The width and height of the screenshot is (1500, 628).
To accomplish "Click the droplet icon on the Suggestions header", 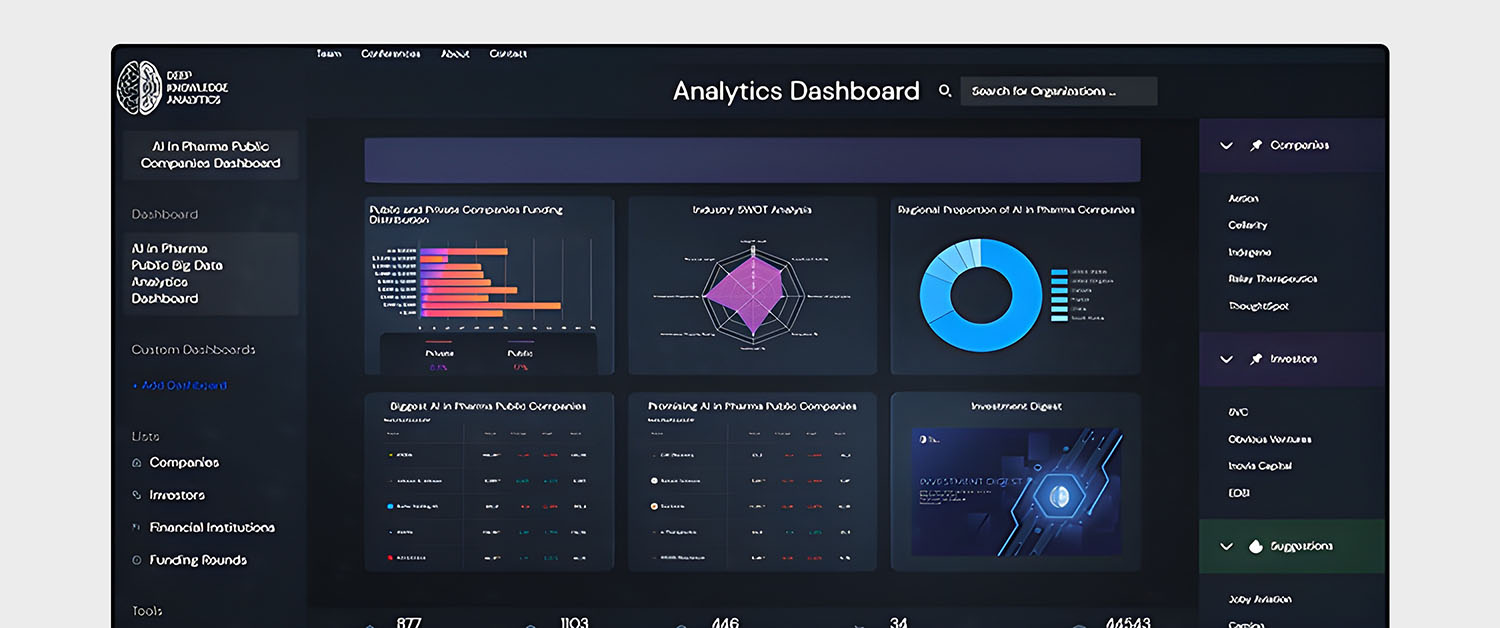I will [x=1258, y=546].
